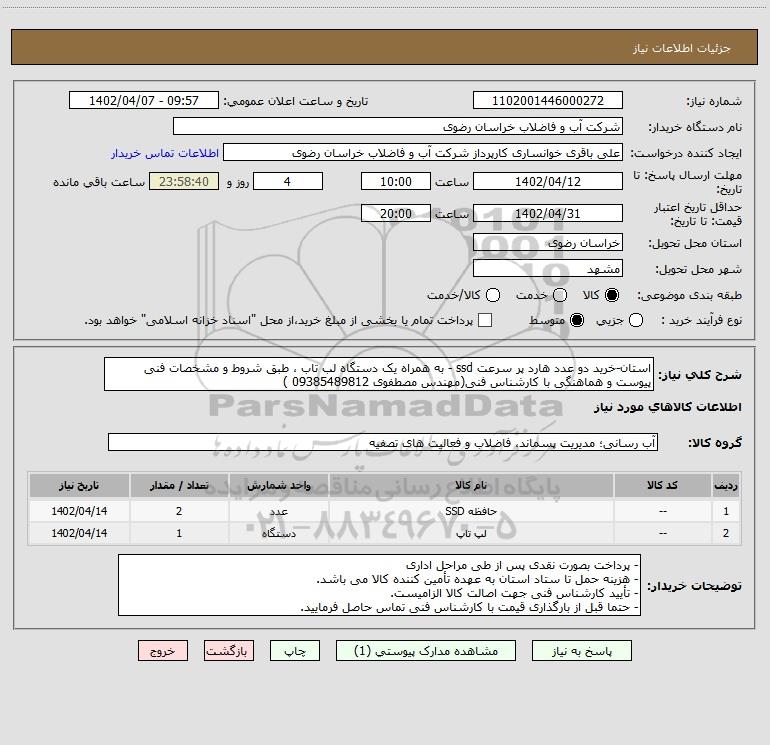The height and width of the screenshot is (745, 770).
Task: Click the goods group field آب رسانی
Action: (383, 442)
